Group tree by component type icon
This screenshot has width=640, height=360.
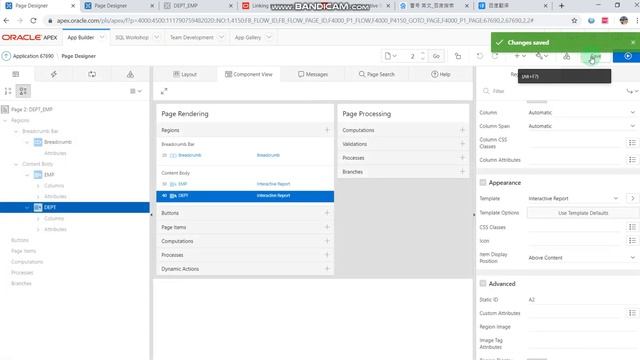pos(23,91)
